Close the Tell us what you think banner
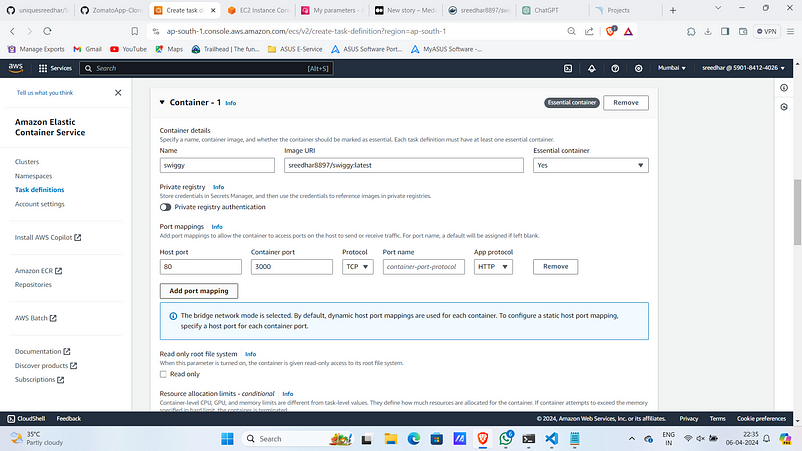Viewport: 802px width, 451px height. coord(118,93)
